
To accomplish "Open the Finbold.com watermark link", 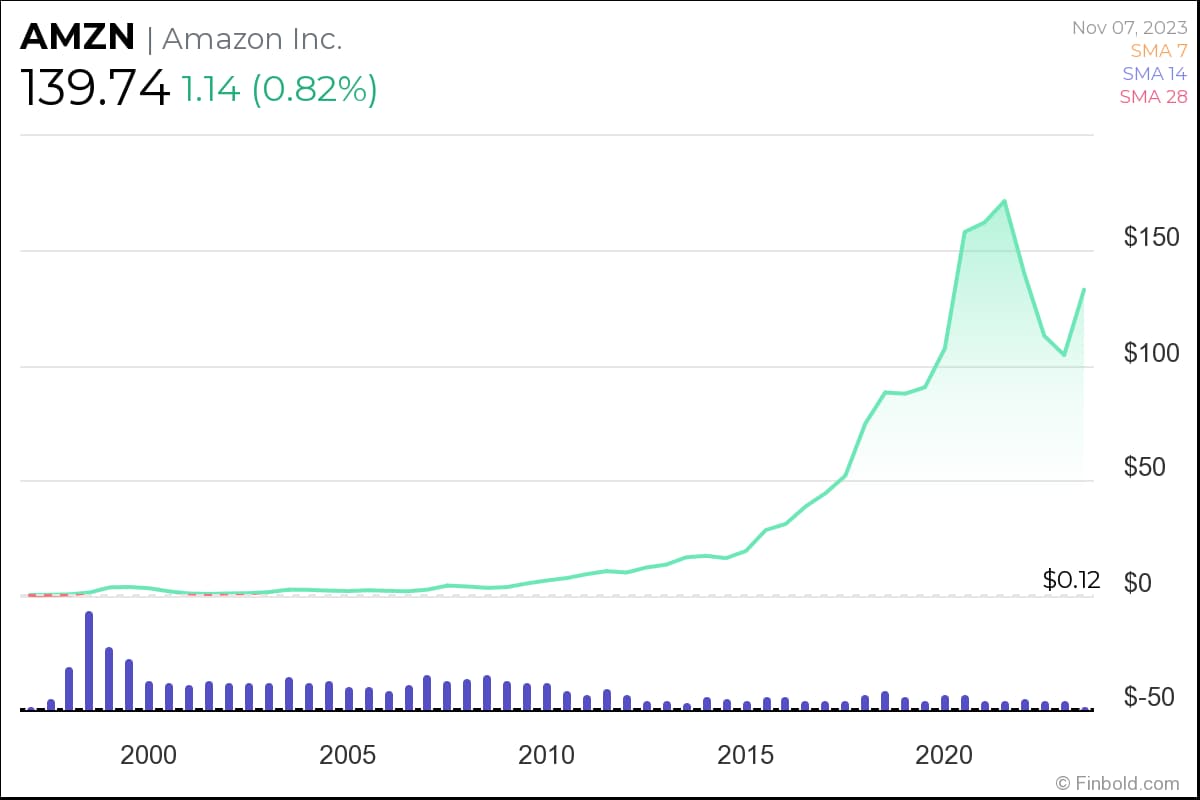I will (1118, 782).
